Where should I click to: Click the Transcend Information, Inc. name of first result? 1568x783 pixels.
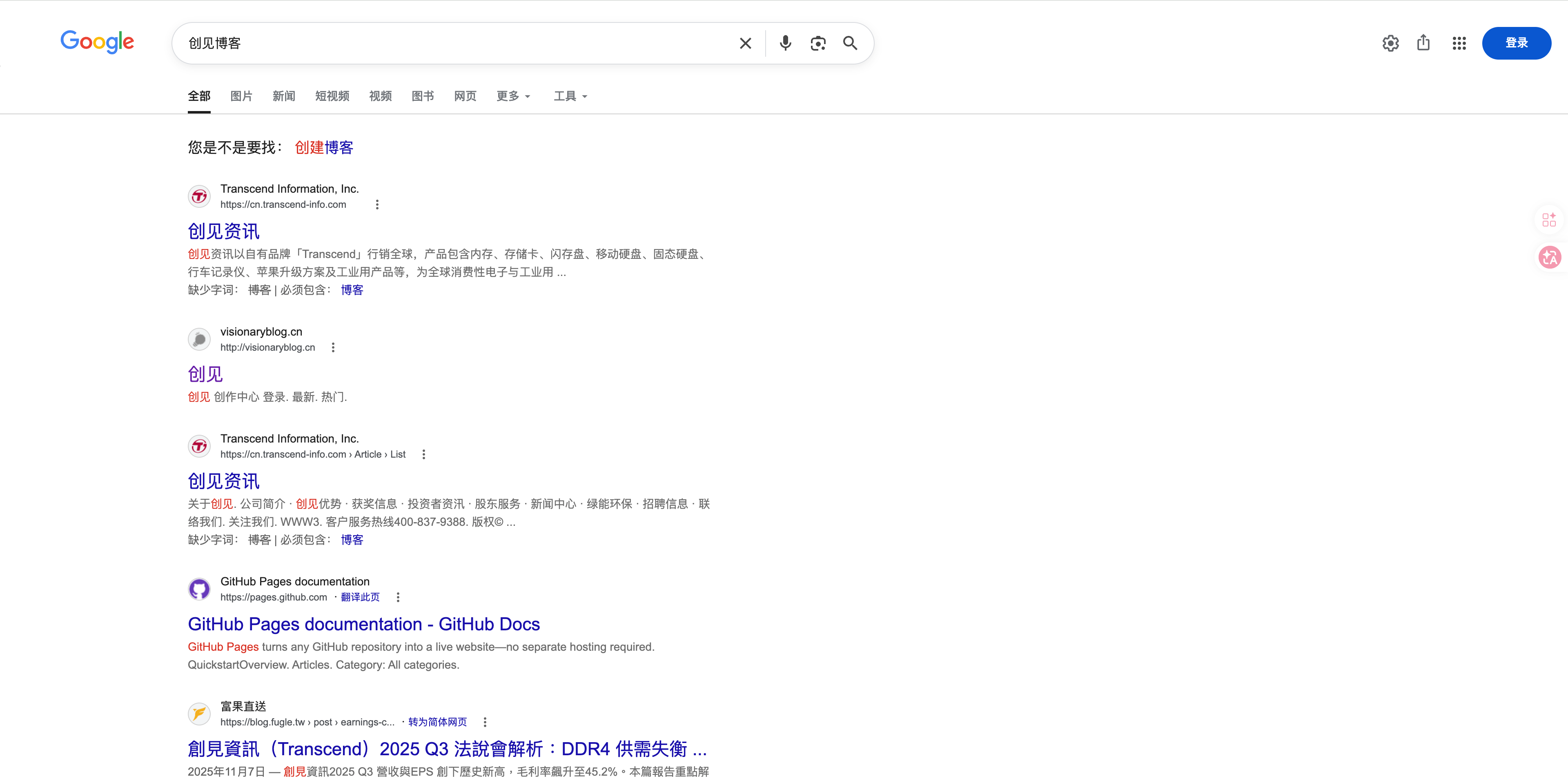point(290,189)
